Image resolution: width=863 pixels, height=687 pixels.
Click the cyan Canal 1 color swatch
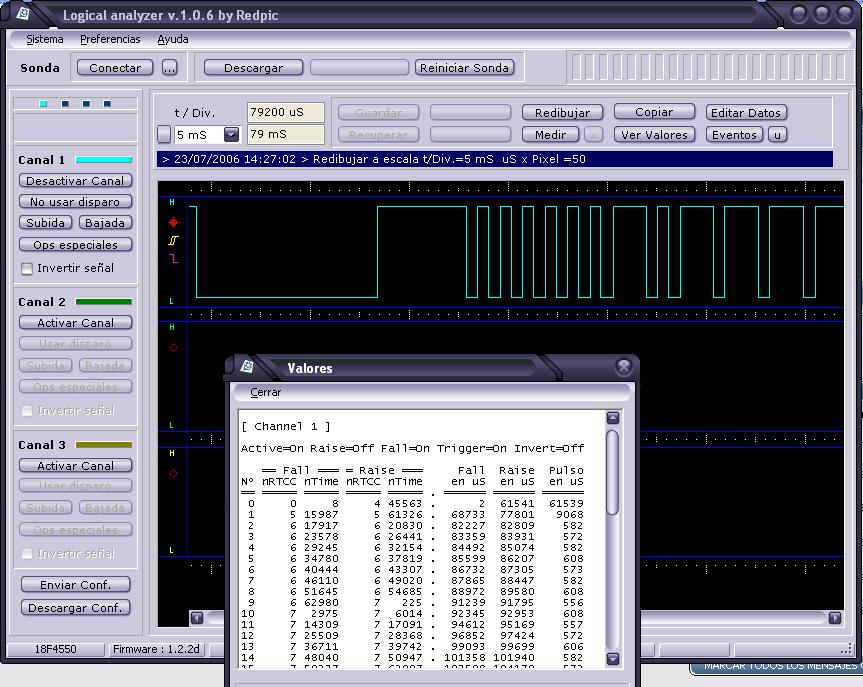coord(103,160)
